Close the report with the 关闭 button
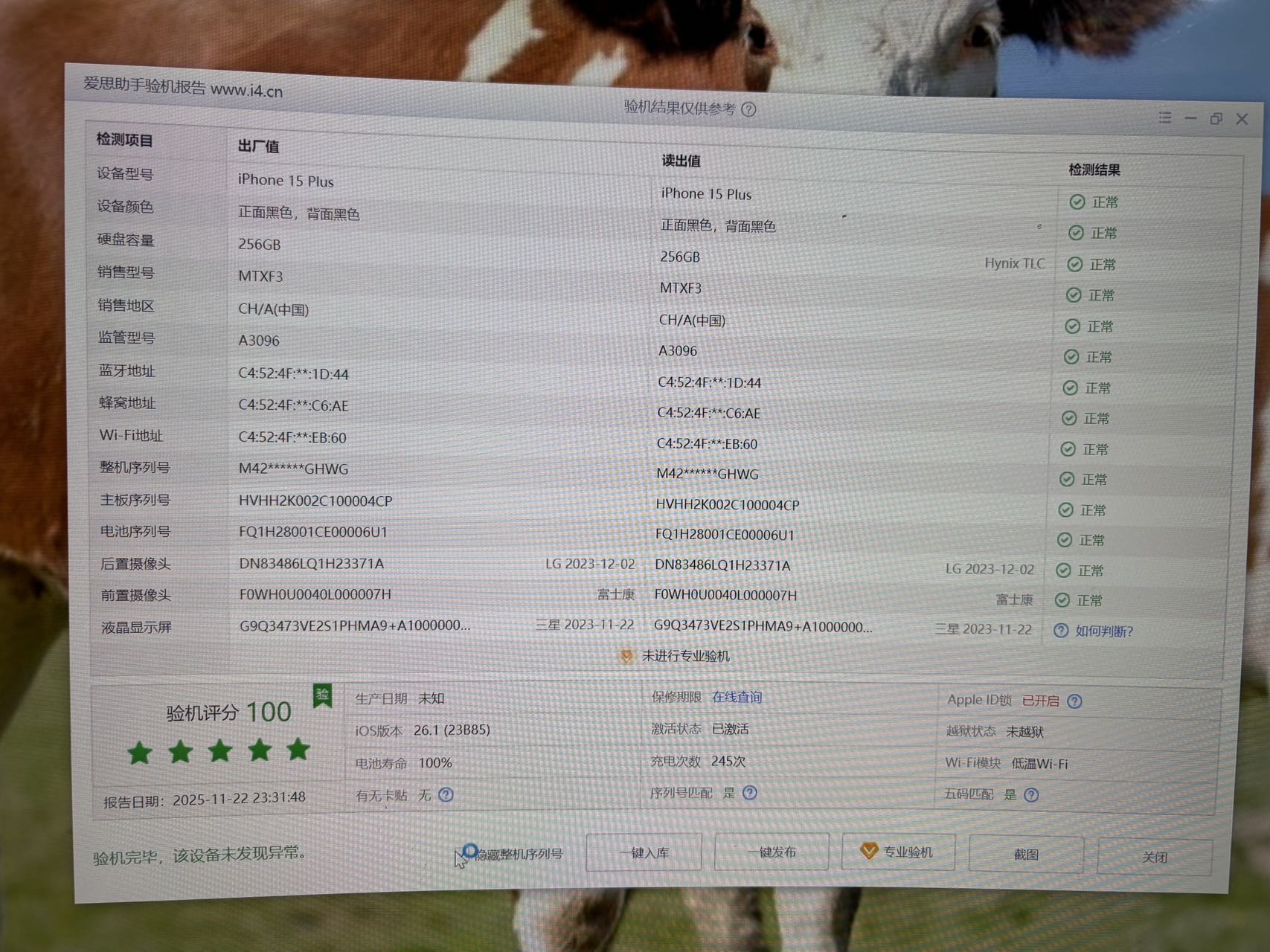The image size is (1270, 952). tap(1154, 858)
